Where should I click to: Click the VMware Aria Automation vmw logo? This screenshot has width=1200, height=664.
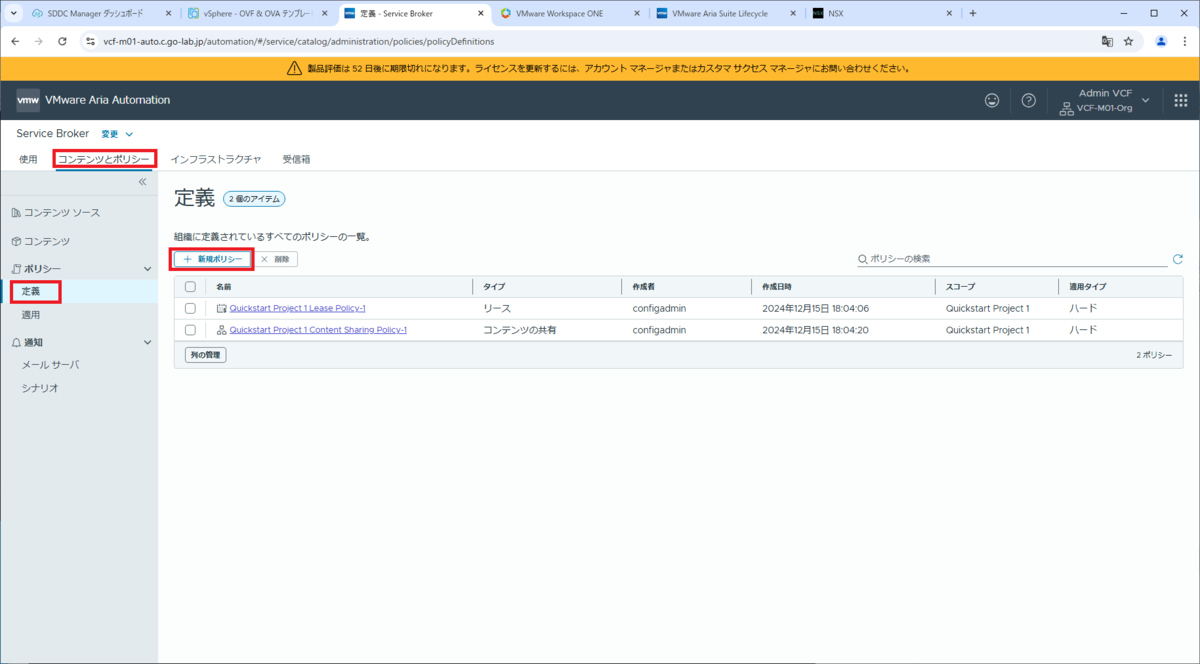click(28, 100)
